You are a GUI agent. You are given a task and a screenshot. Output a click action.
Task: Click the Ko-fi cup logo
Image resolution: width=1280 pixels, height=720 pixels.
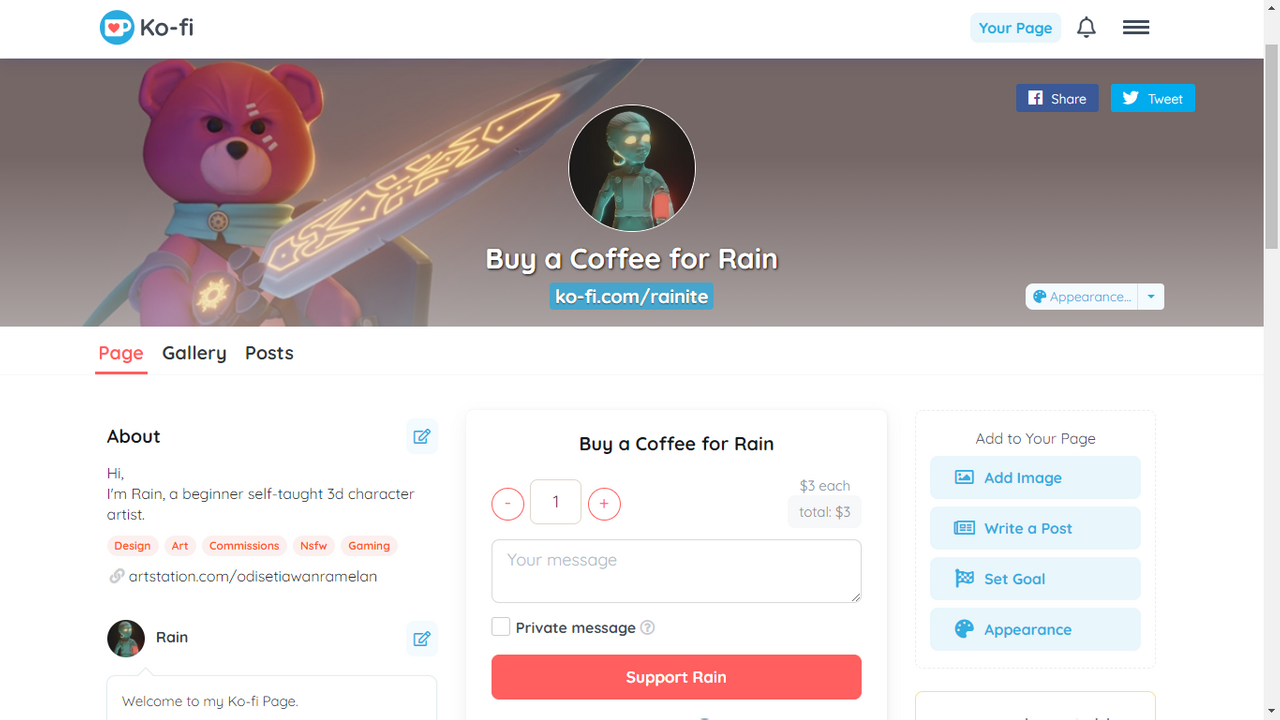pos(117,28)
